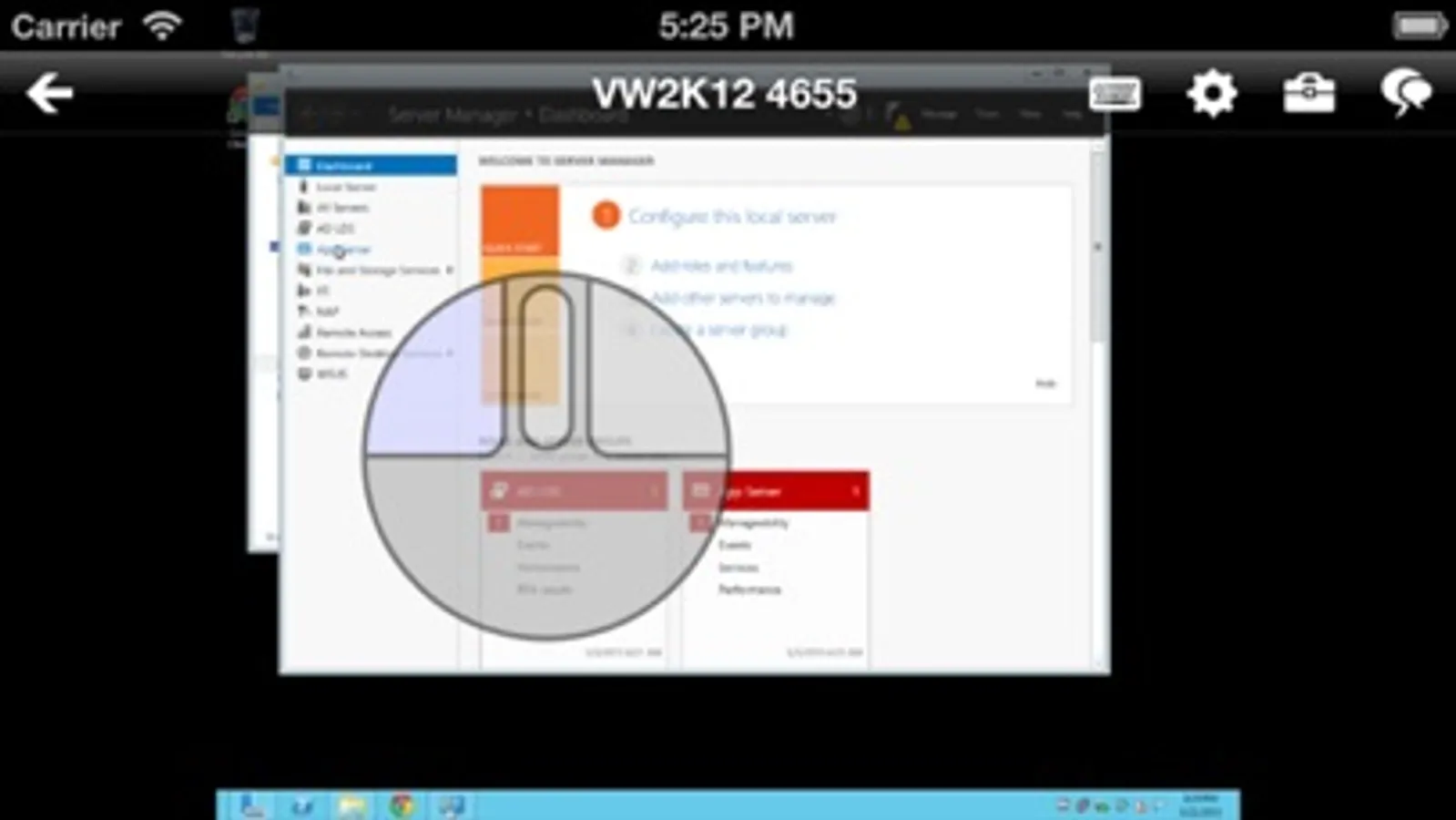
Task: Tap the back arrow in the remote app bar
Action: click(49, 93)
